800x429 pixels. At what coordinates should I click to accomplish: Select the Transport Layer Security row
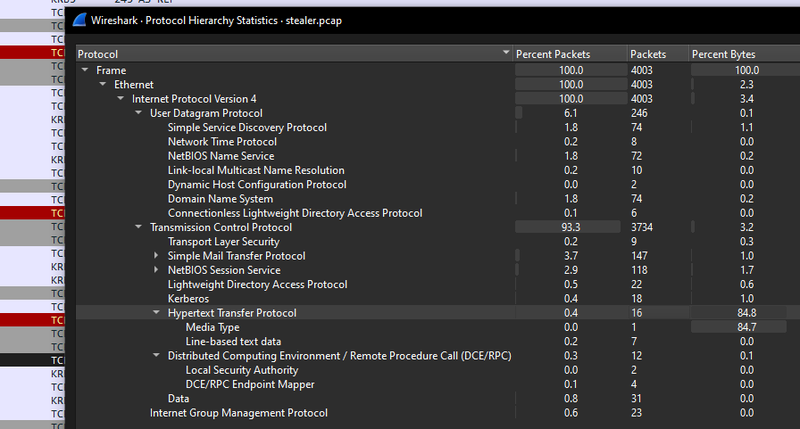[x=223, y=242]
